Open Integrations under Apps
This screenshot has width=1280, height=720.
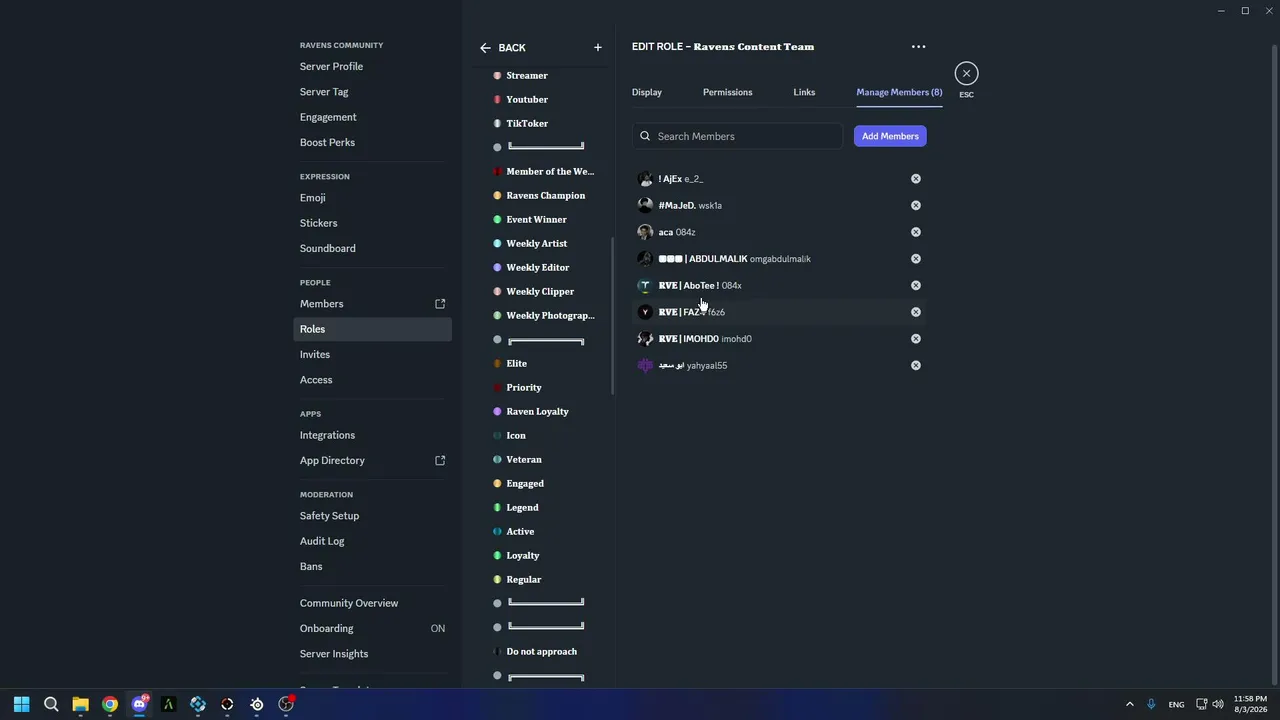coord(373,435)
